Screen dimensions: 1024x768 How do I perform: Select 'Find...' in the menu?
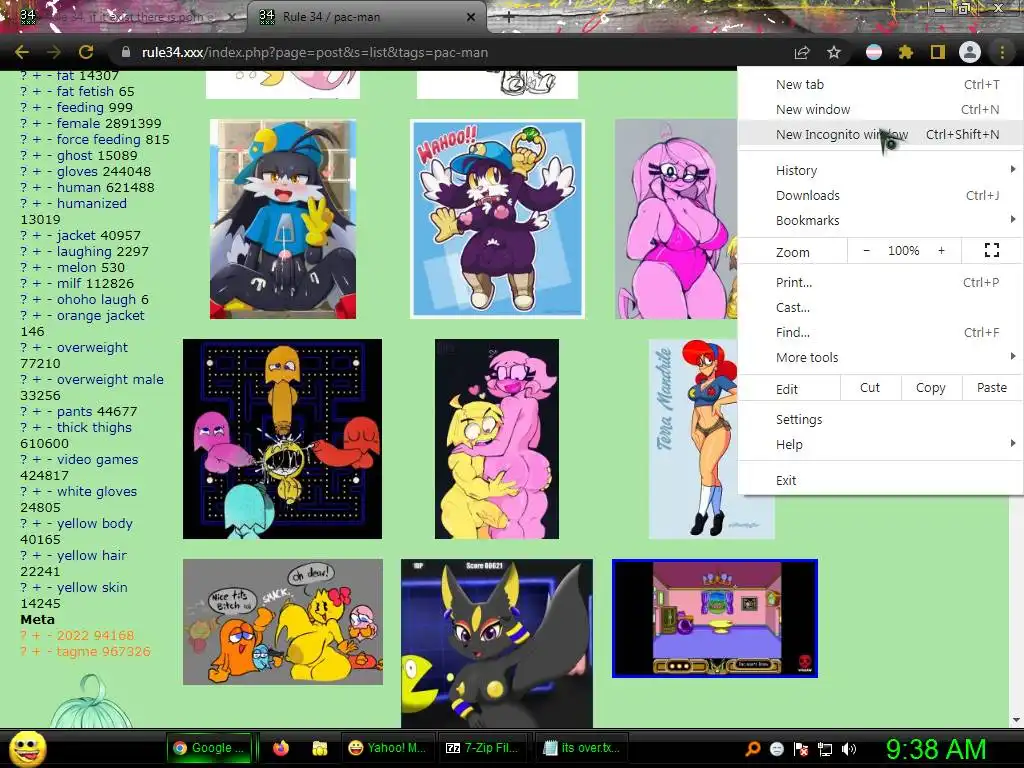[x=880, y=332]
